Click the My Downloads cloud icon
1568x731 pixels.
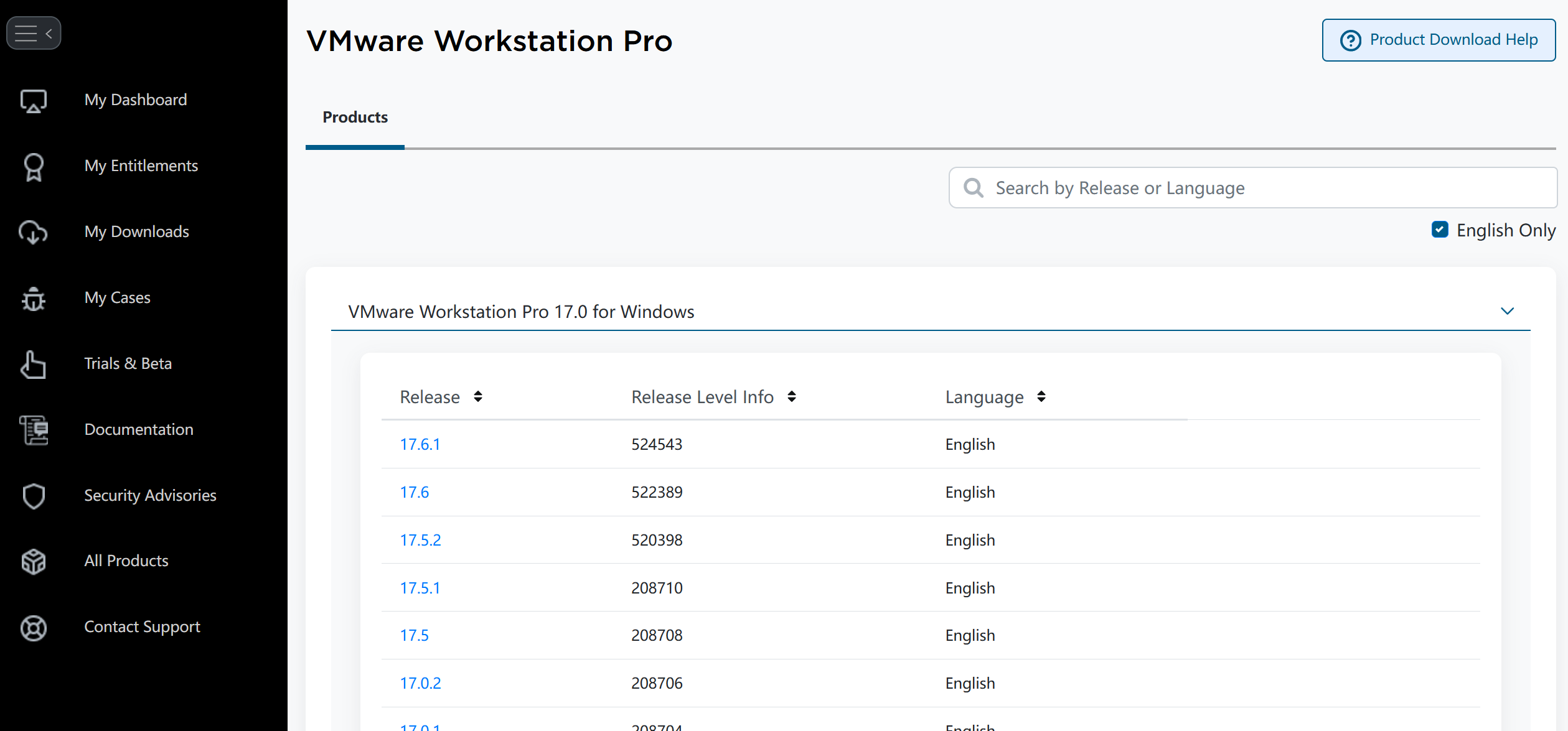pyautogui.click(x=34, y=232)
